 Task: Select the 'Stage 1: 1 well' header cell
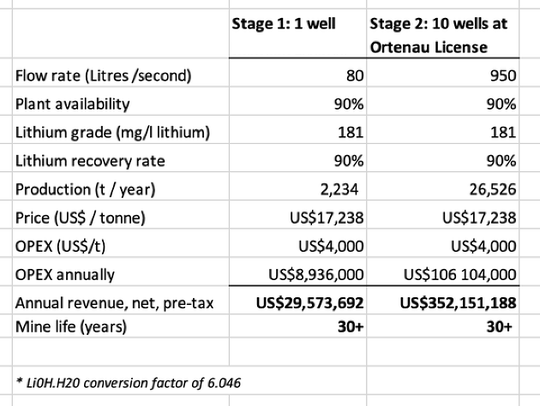click(298, 33)
